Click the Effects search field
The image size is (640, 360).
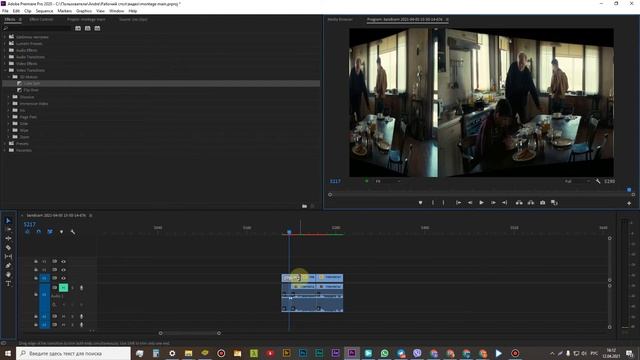(x=37, y=28)
